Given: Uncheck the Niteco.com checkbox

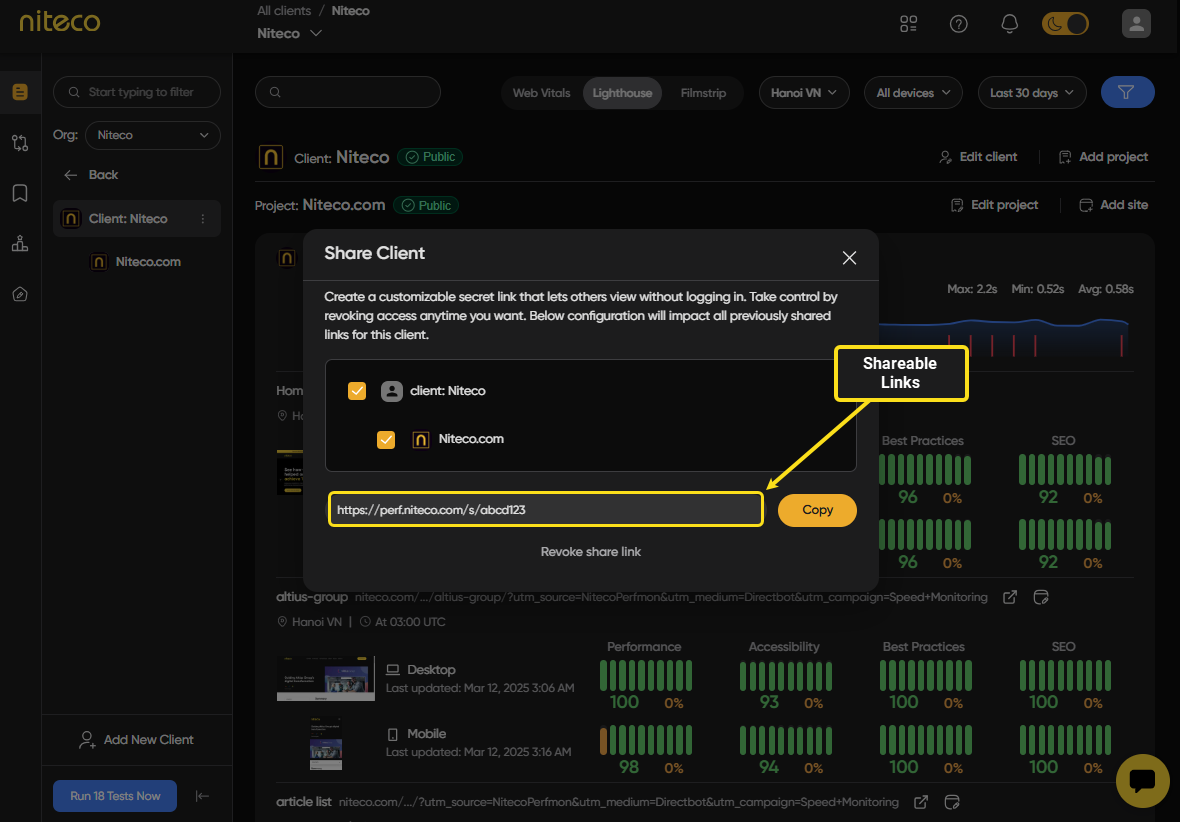Looking at the screenshot, I should [x=385, y=439].
